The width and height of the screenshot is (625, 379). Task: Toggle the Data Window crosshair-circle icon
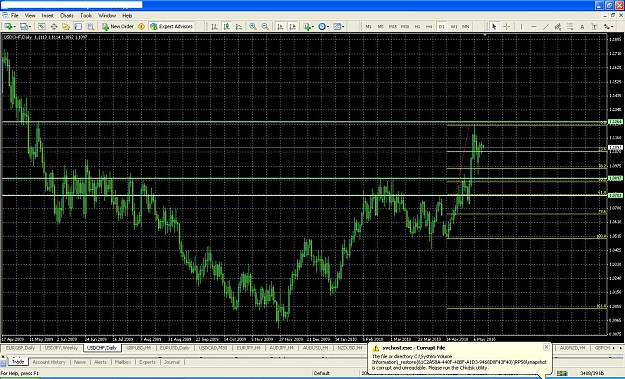click(x=54, y=26)
